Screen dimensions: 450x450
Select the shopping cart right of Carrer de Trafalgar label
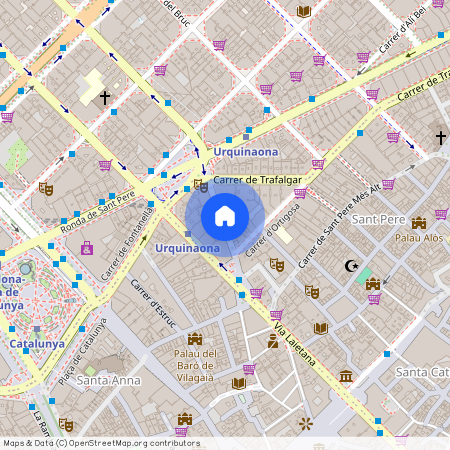319,164
